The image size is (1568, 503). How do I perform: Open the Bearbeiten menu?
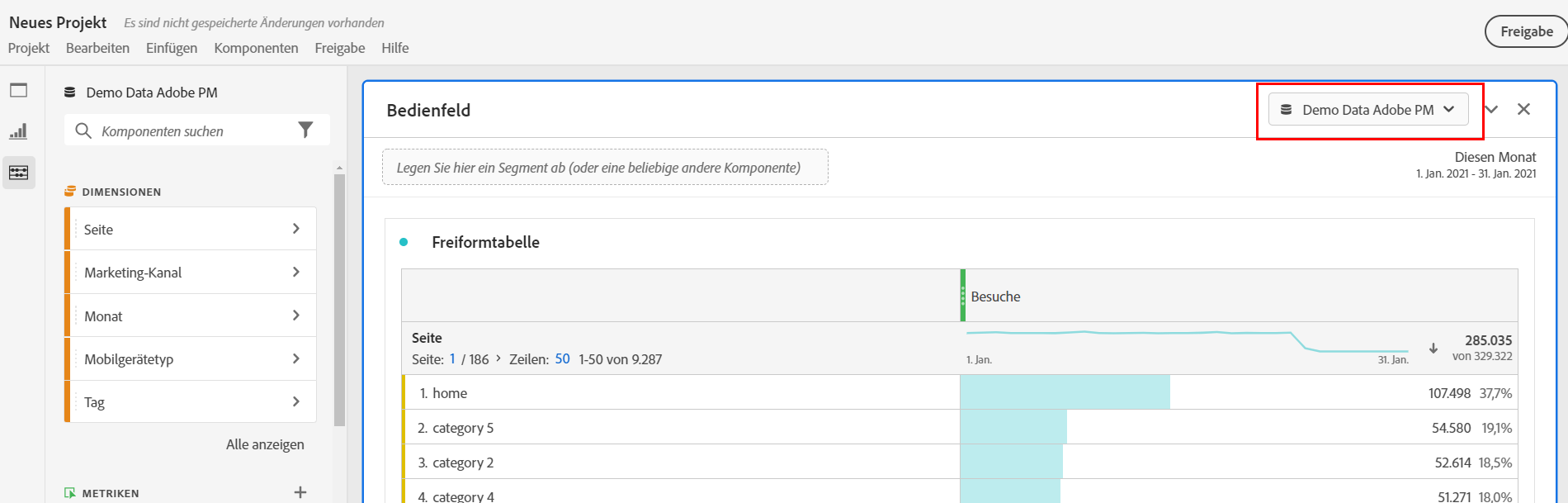point(97,48)
